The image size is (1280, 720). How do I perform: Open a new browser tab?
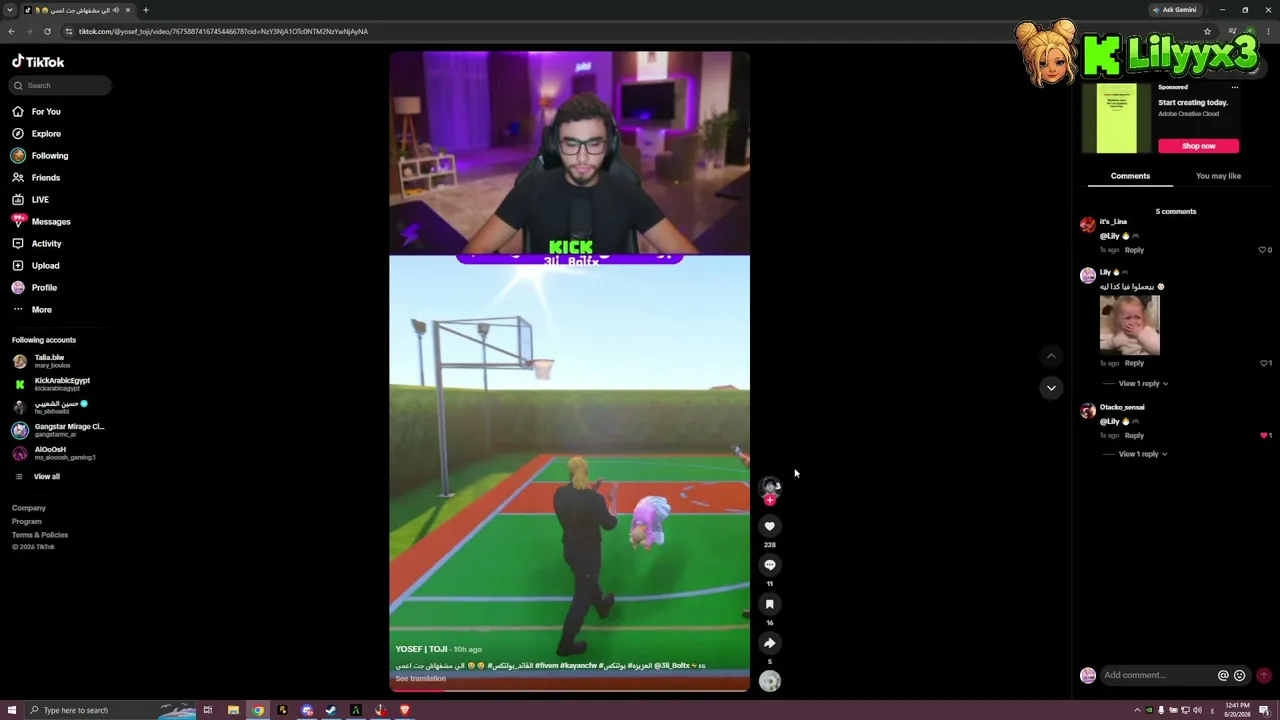pyautogui.click(x=145, y=10)
